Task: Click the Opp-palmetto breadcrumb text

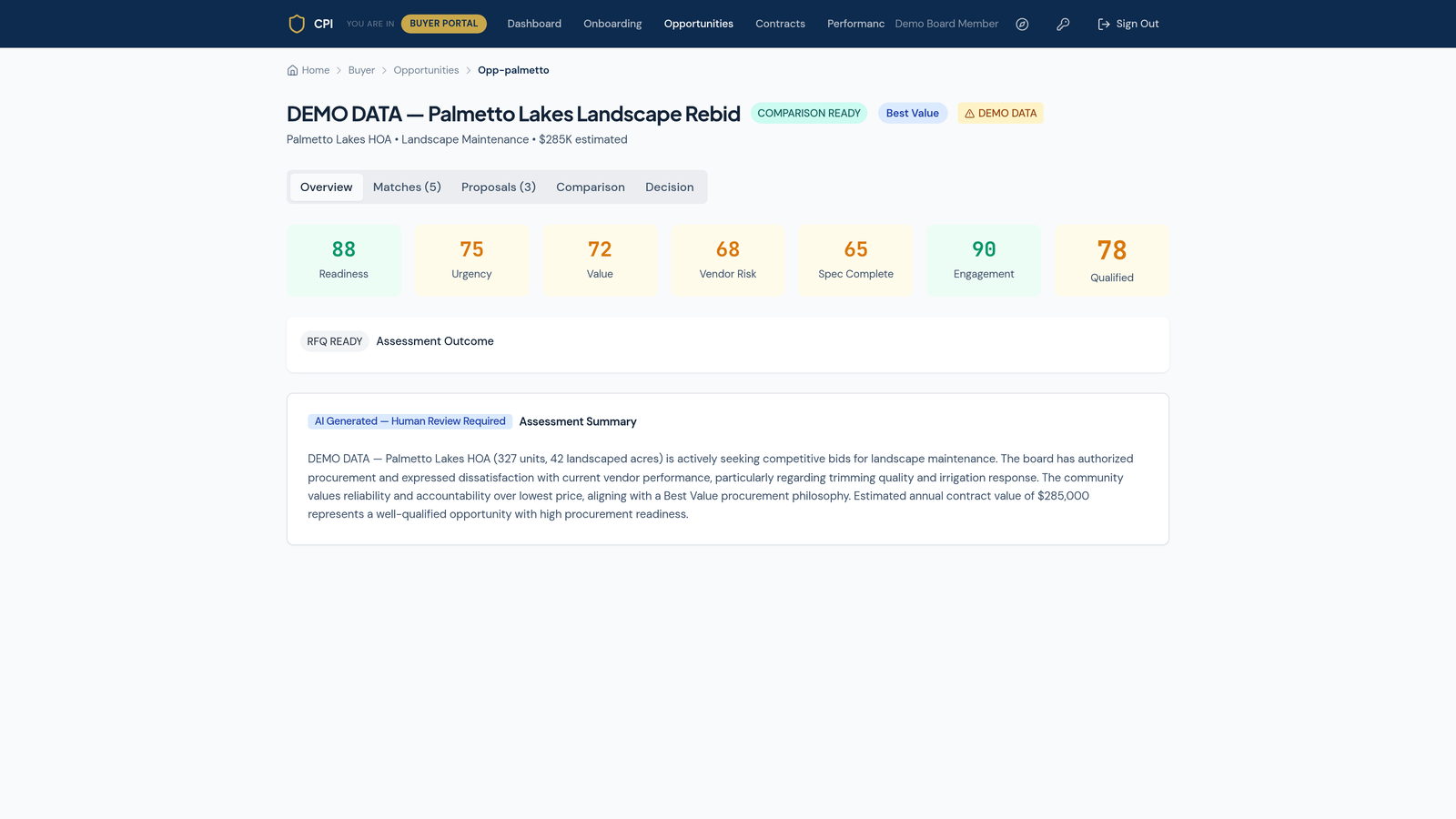Action: (x=513, y=70)
